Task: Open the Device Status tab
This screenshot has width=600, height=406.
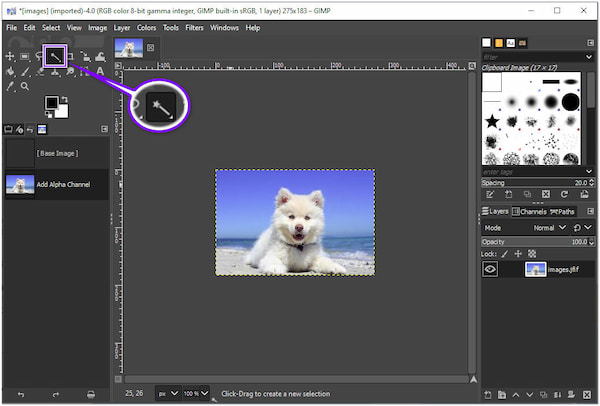Action: [x=19, y=129]
